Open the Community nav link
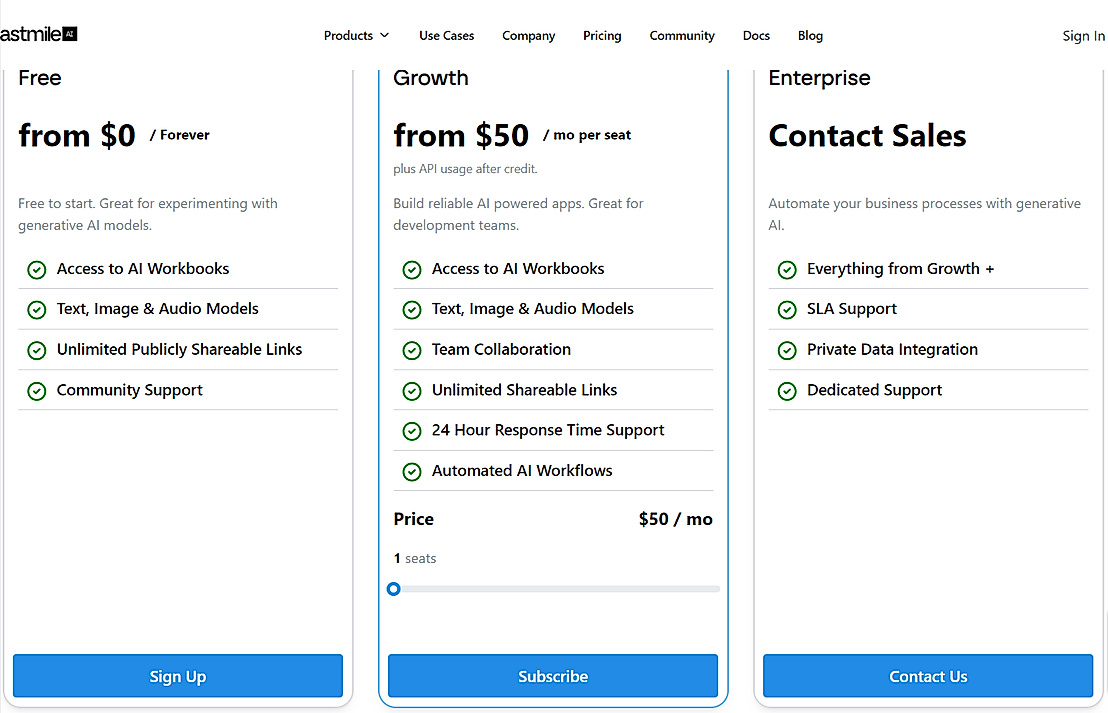Image resolution: width=1108 pixels, height=713 pixels. [x=682, y=36]
